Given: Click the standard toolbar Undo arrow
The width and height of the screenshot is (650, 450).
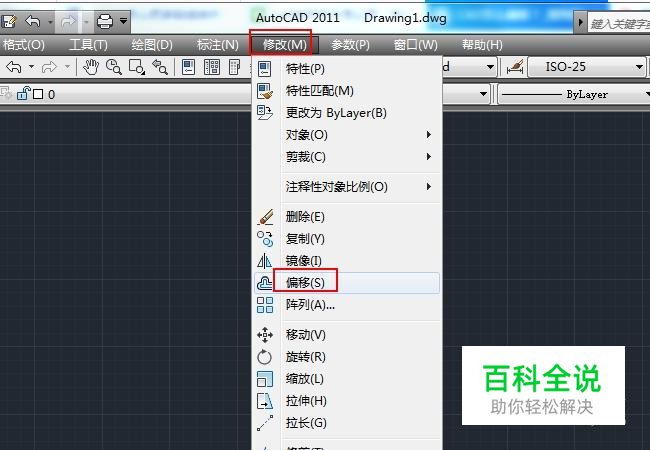Looking at the screenshot, I should [x=15, y=67].
